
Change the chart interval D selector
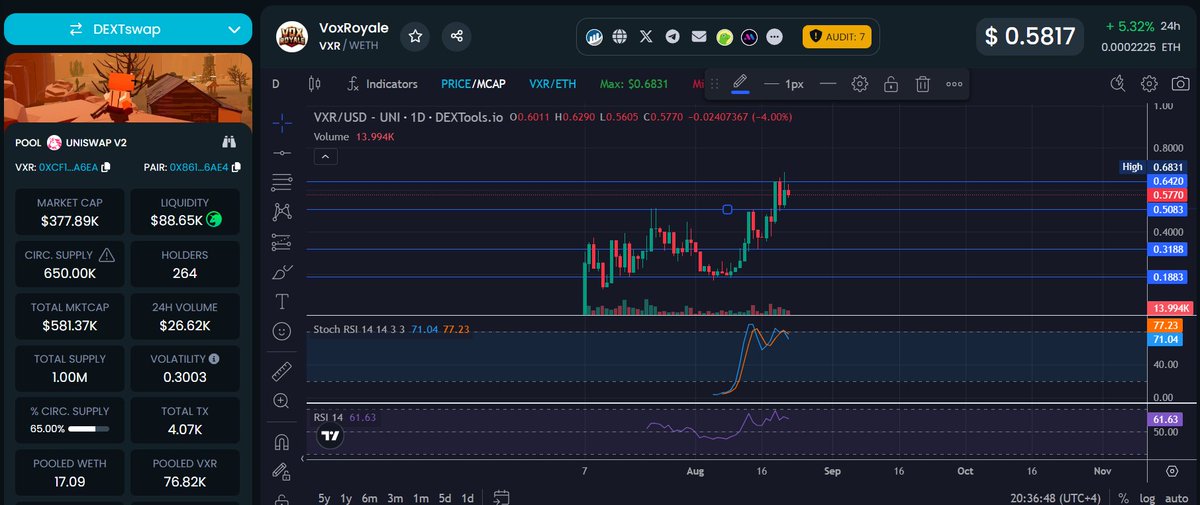coord(276,84)
